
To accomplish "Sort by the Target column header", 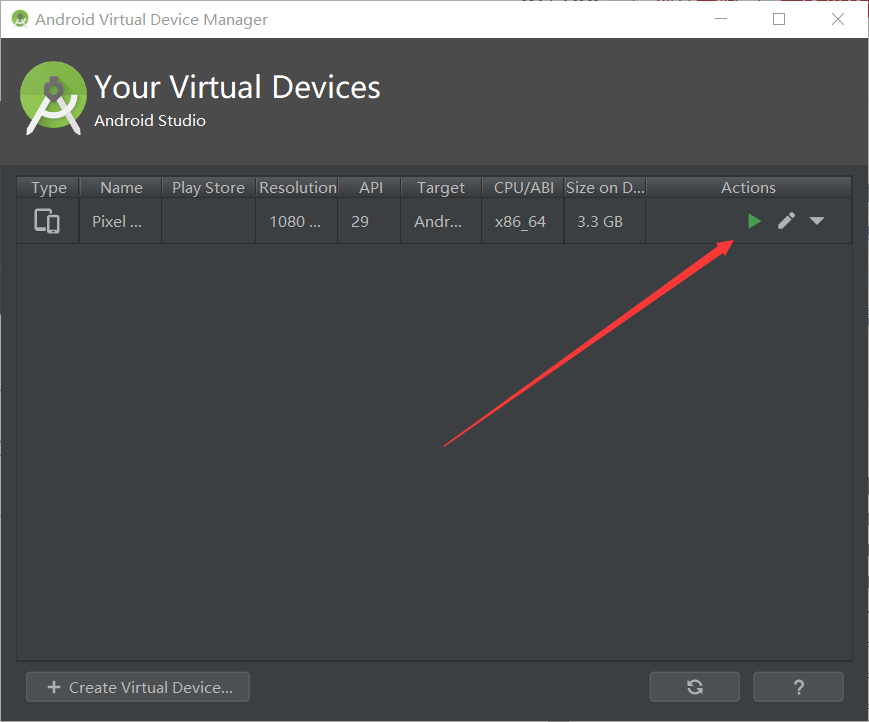I will (441, 187).
